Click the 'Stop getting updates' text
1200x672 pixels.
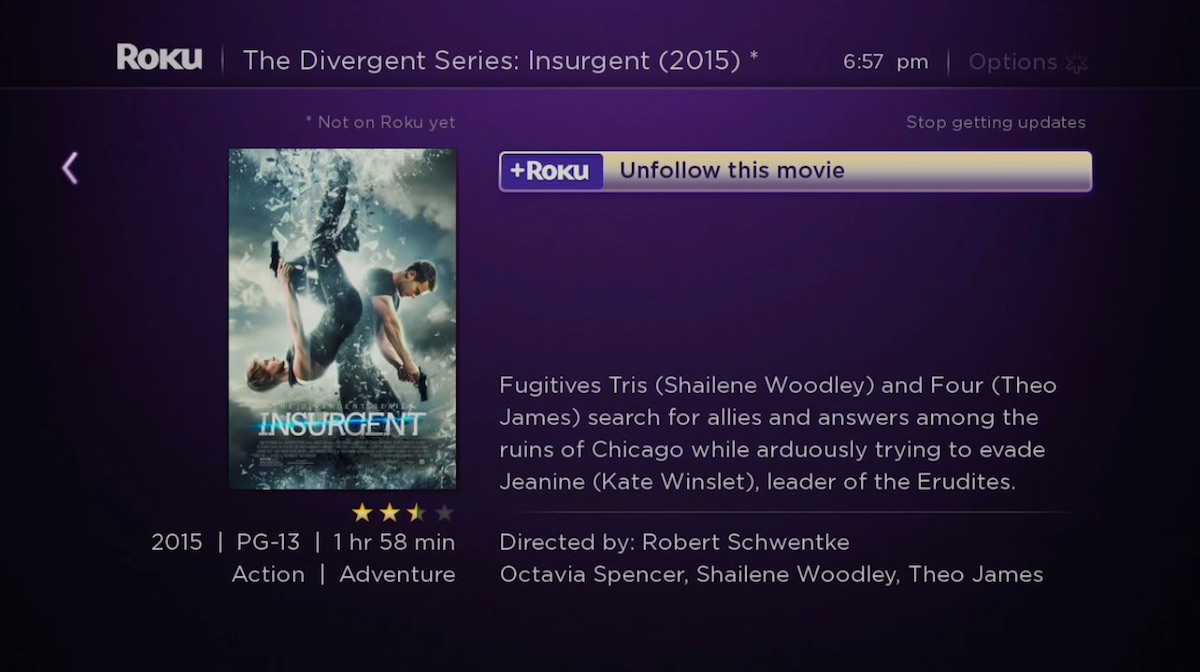tap(995, 122)
